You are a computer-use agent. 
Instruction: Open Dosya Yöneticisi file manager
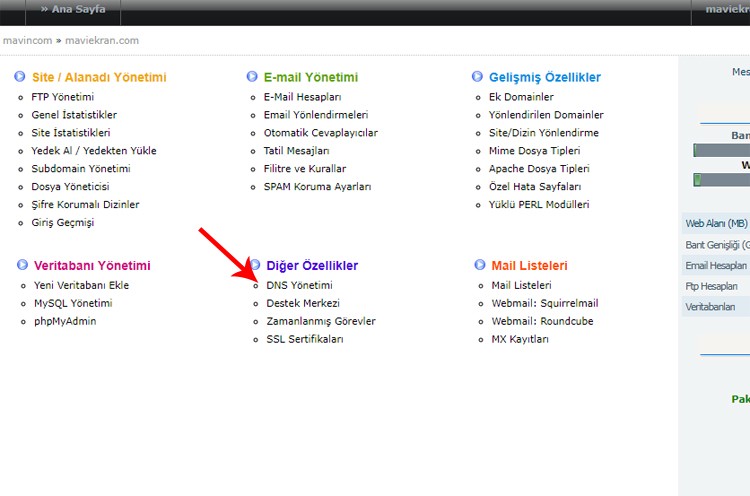70,186
